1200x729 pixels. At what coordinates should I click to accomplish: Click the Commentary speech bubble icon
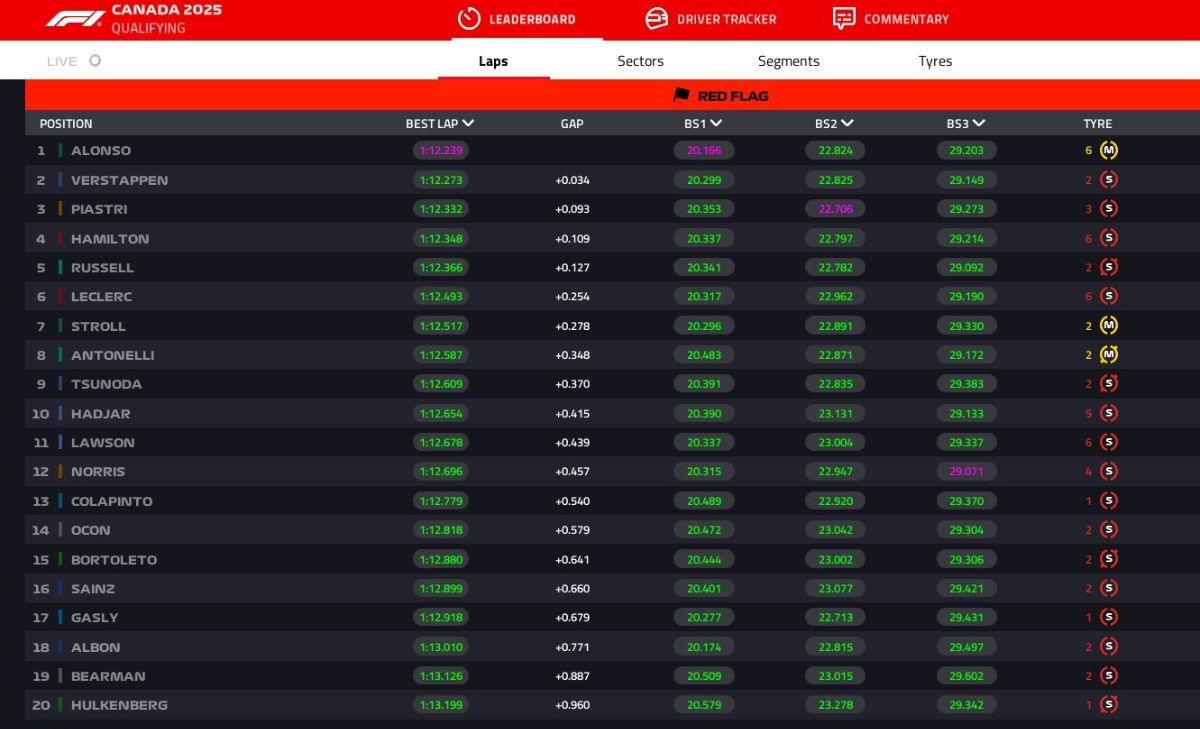pyautogui.click(x=844, y=19)
